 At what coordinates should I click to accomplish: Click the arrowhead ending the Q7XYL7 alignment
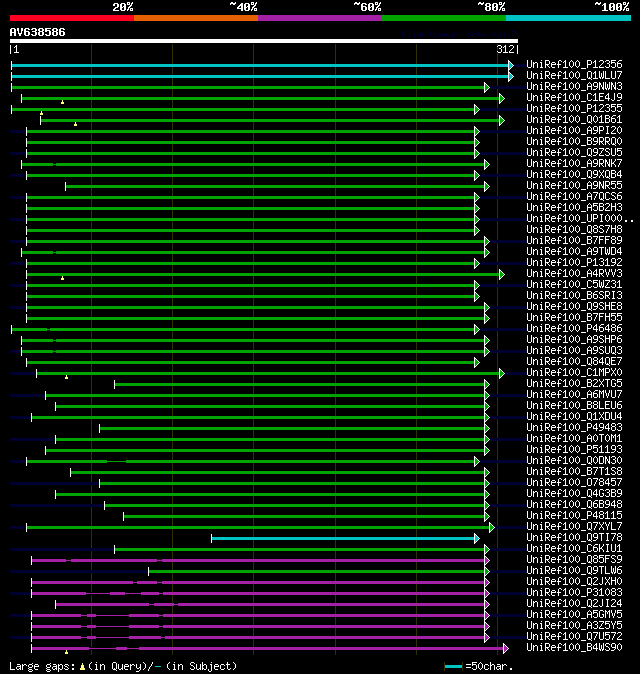492,527
